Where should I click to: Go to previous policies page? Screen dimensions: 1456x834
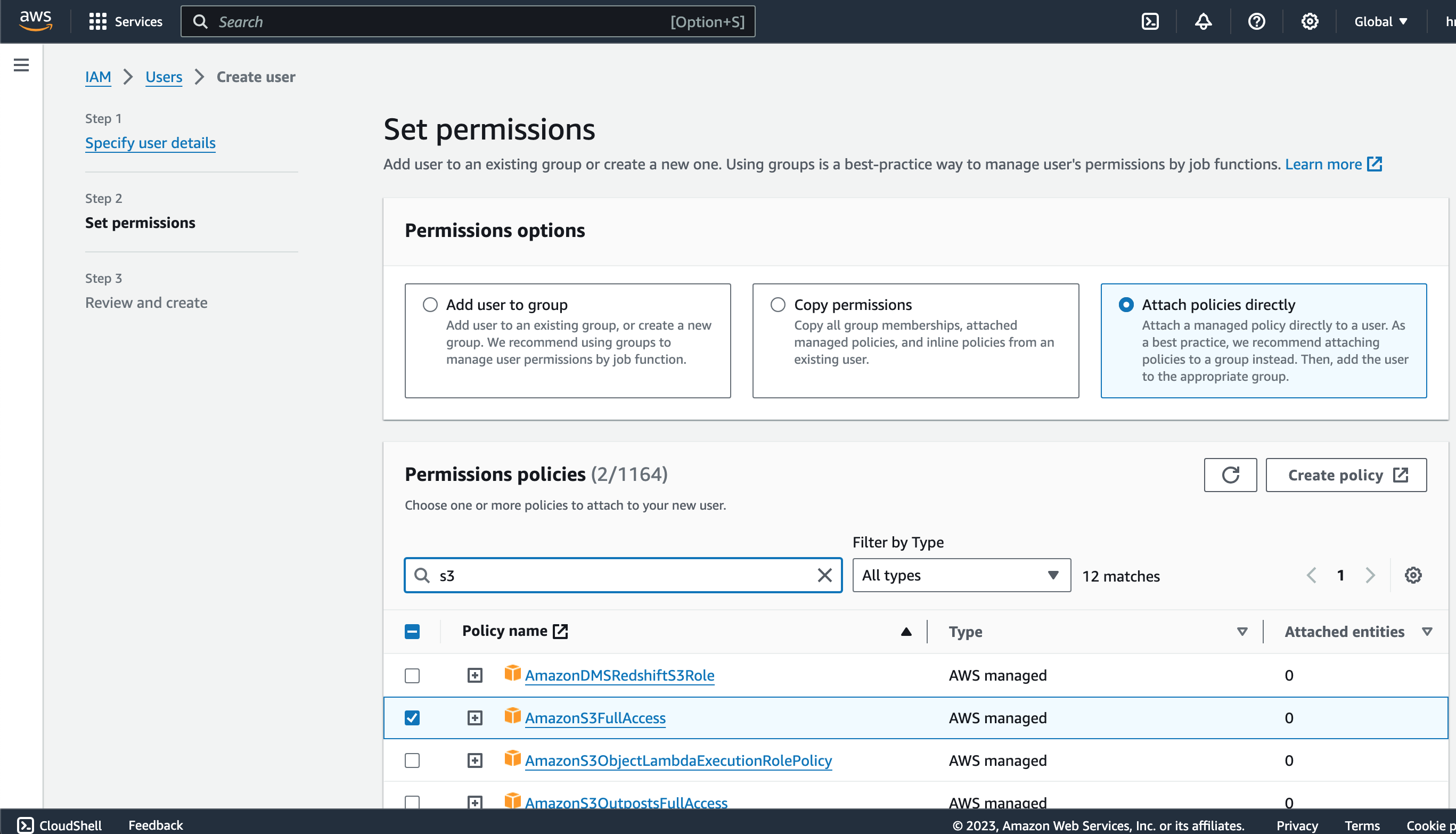point(1311,575)
